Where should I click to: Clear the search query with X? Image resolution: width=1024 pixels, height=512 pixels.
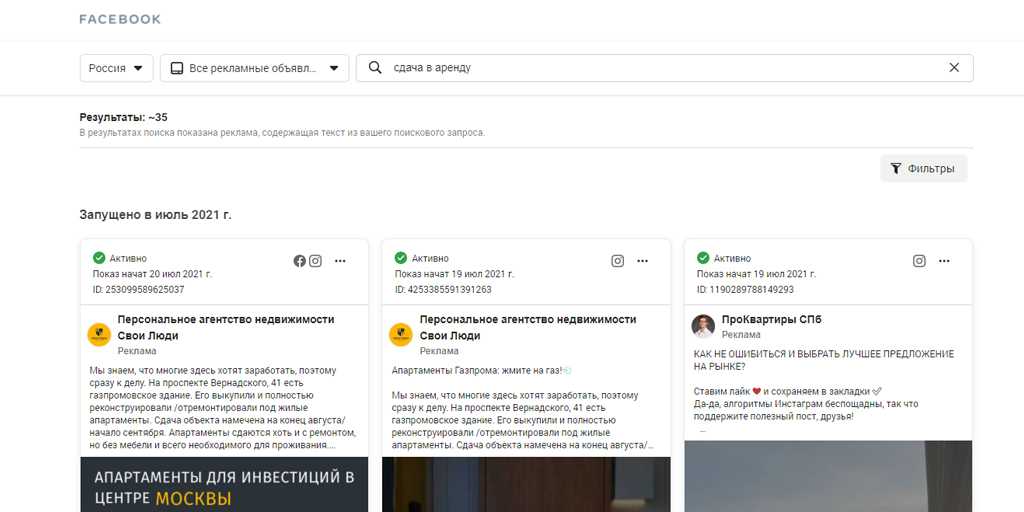pos(954,68)
